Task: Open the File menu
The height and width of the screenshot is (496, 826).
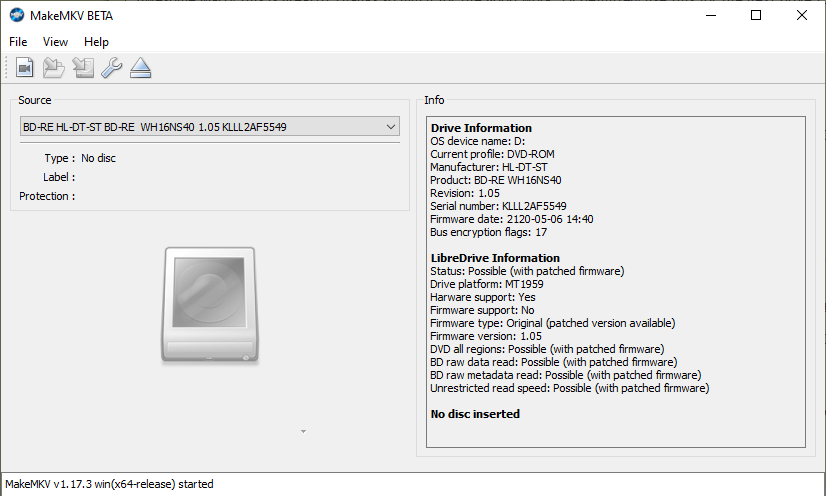Action: pos(18,42)
